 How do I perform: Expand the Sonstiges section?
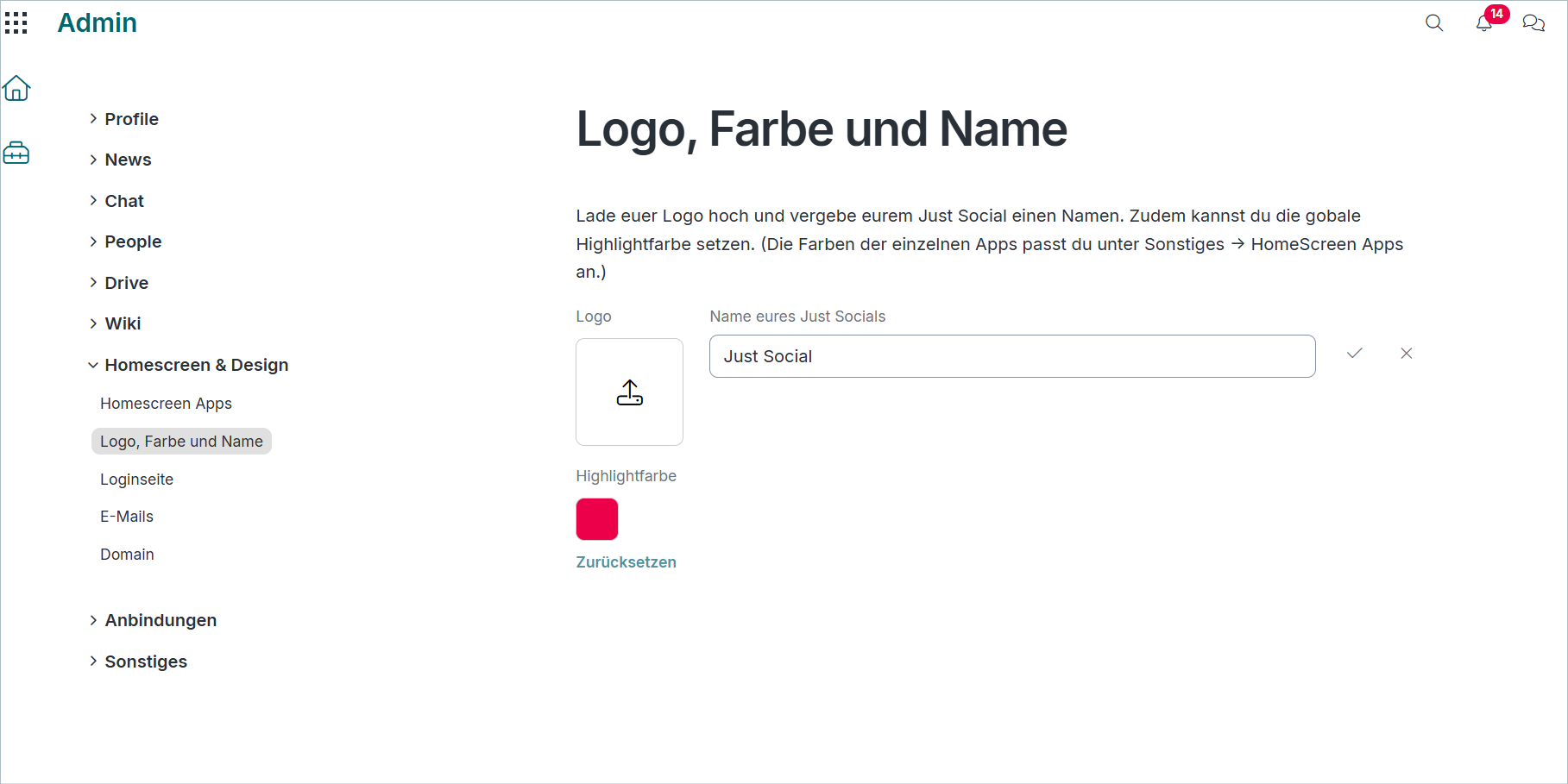click(138, 662)
